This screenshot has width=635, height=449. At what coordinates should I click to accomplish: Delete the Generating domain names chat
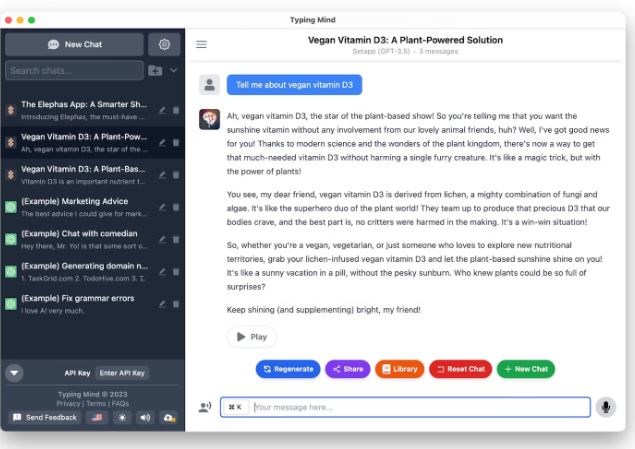pos(176,272)
